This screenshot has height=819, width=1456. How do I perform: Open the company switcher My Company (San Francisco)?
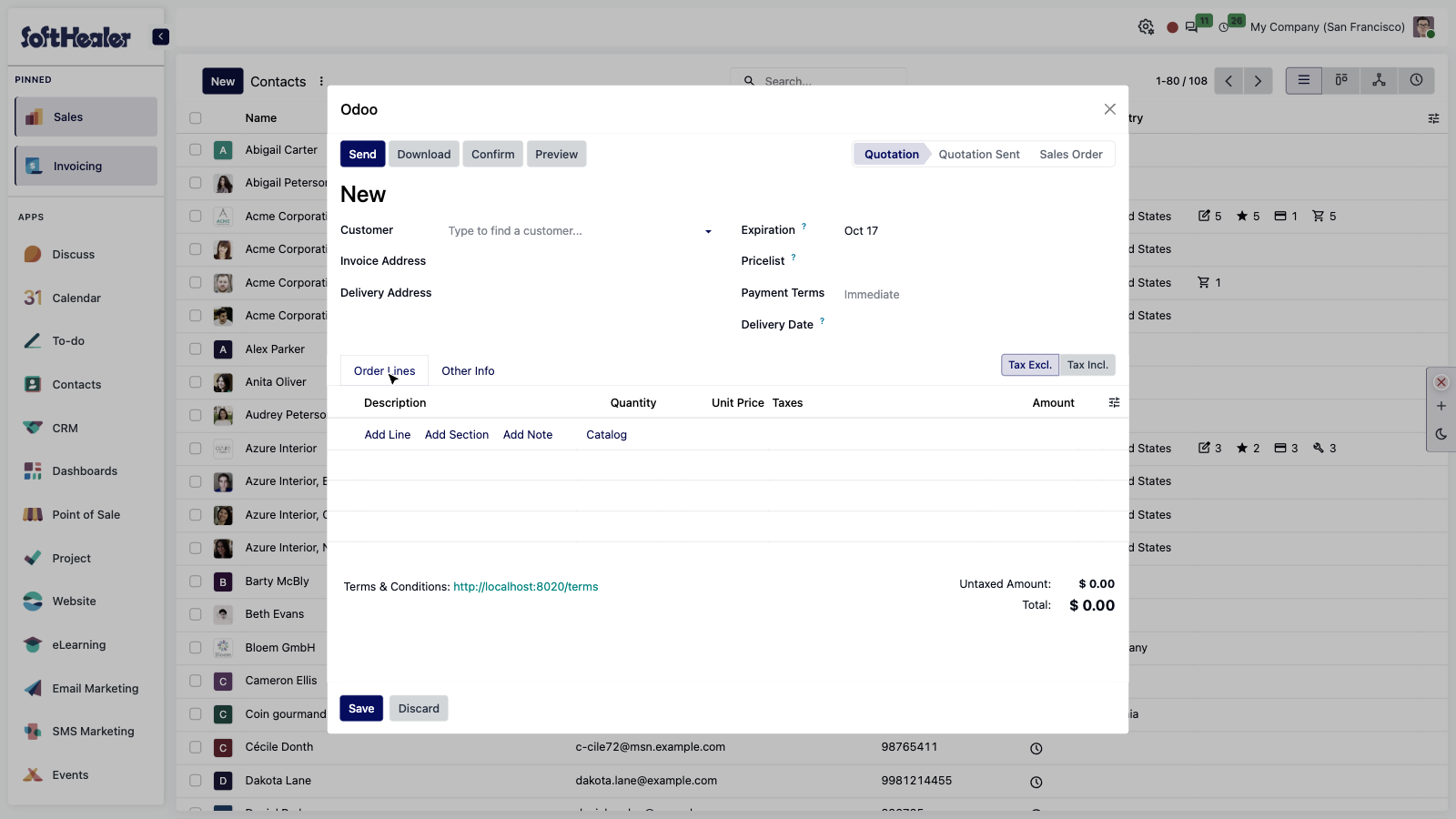1327,27
